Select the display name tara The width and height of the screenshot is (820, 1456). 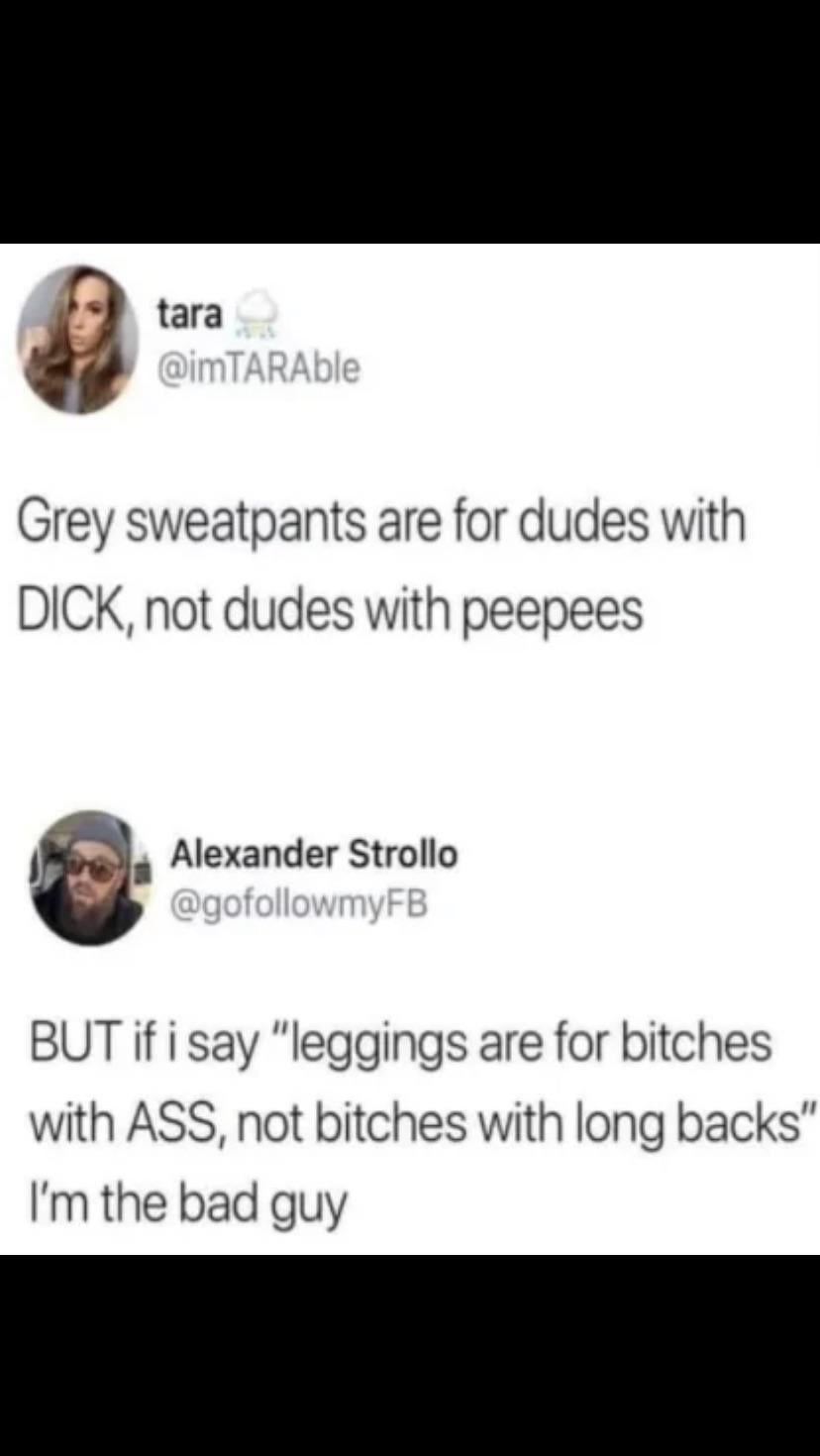click(190, 314)
